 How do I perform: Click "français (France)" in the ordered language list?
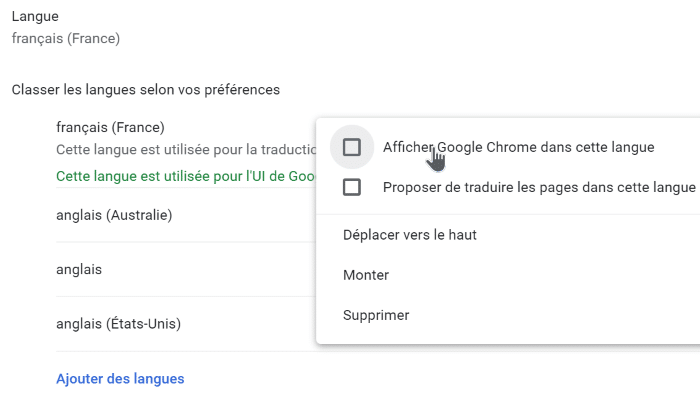(x=110, y=127)
